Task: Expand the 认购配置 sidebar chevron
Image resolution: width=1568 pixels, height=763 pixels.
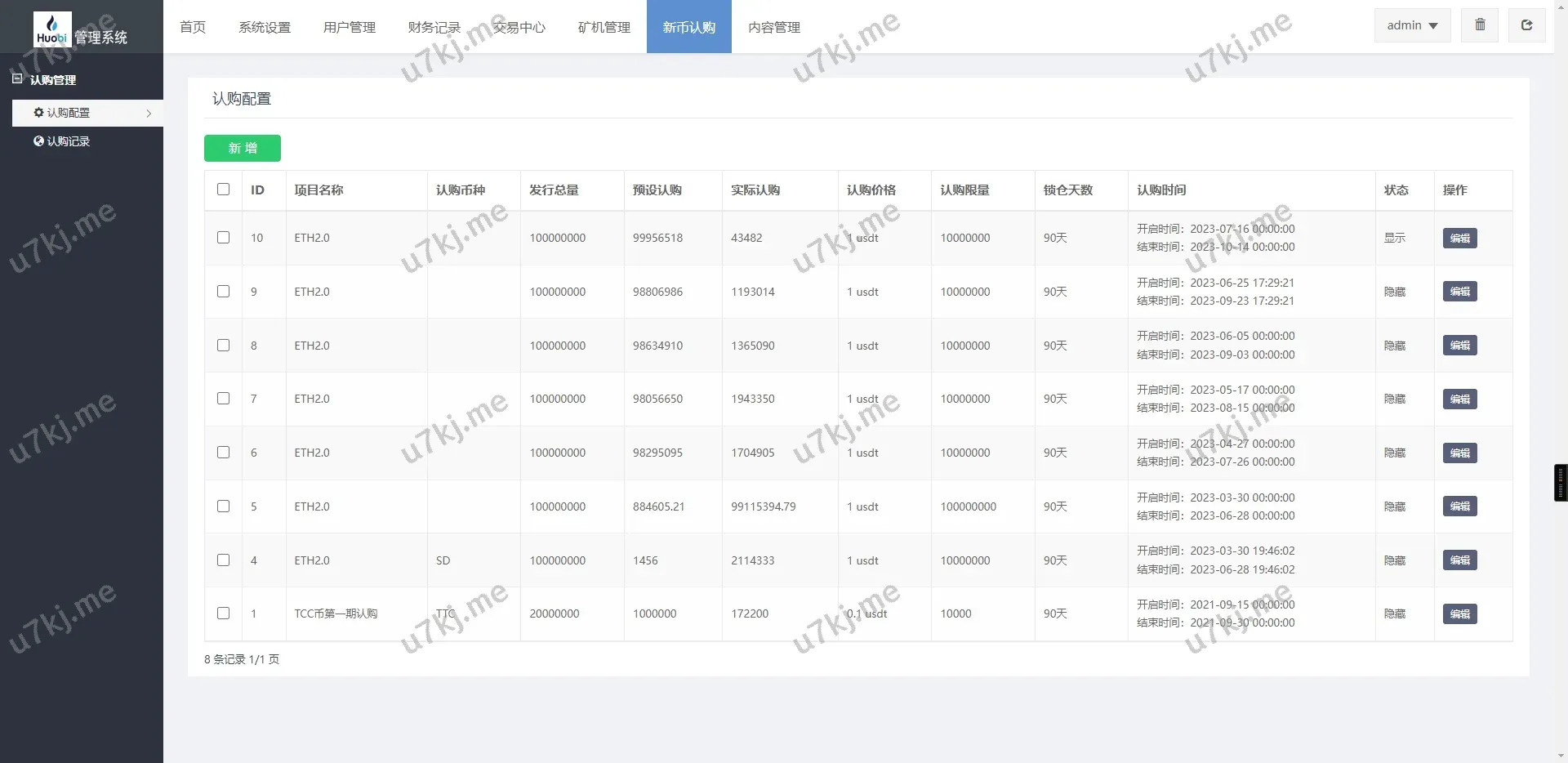Action: (x=149, y=113)
